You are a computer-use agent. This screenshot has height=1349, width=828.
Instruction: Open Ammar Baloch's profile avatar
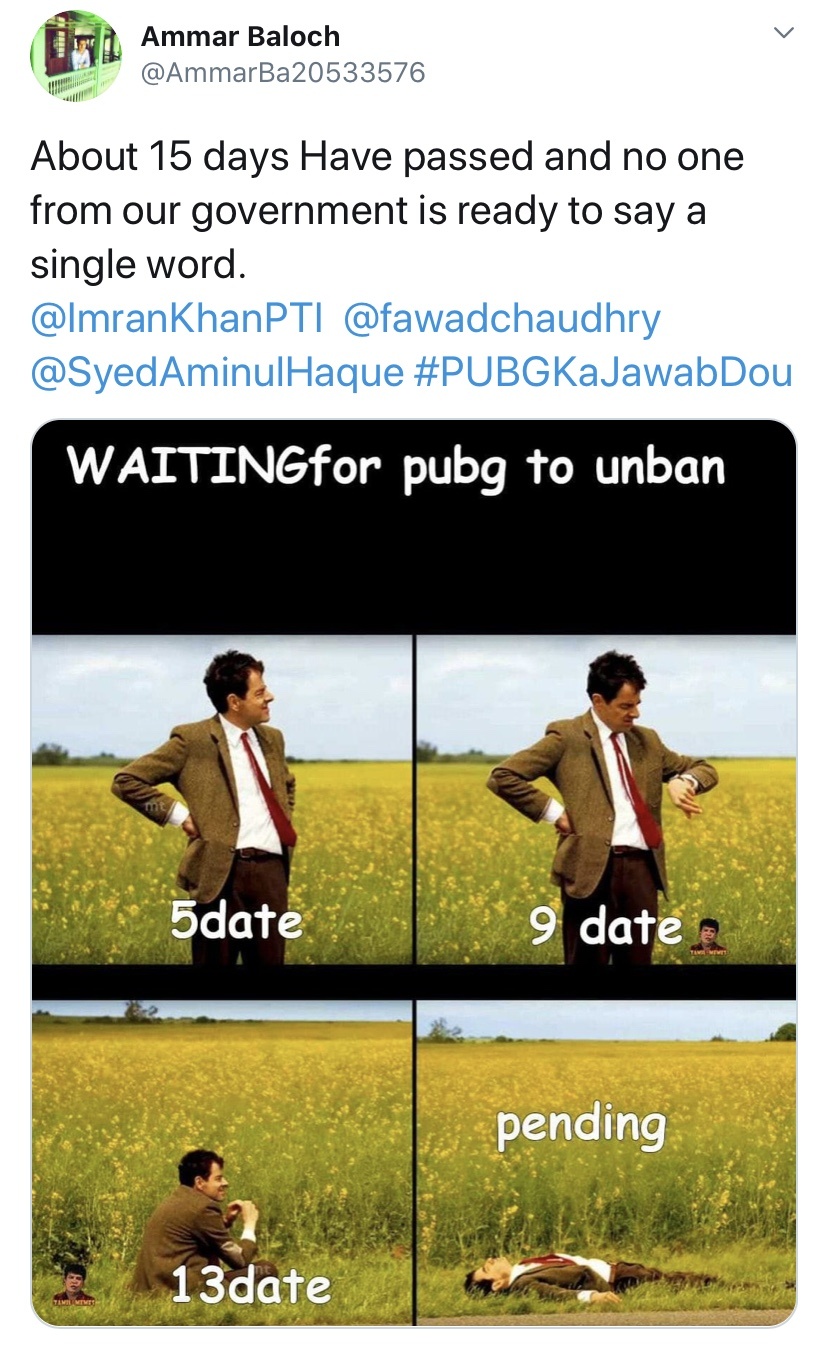[76, 56]
